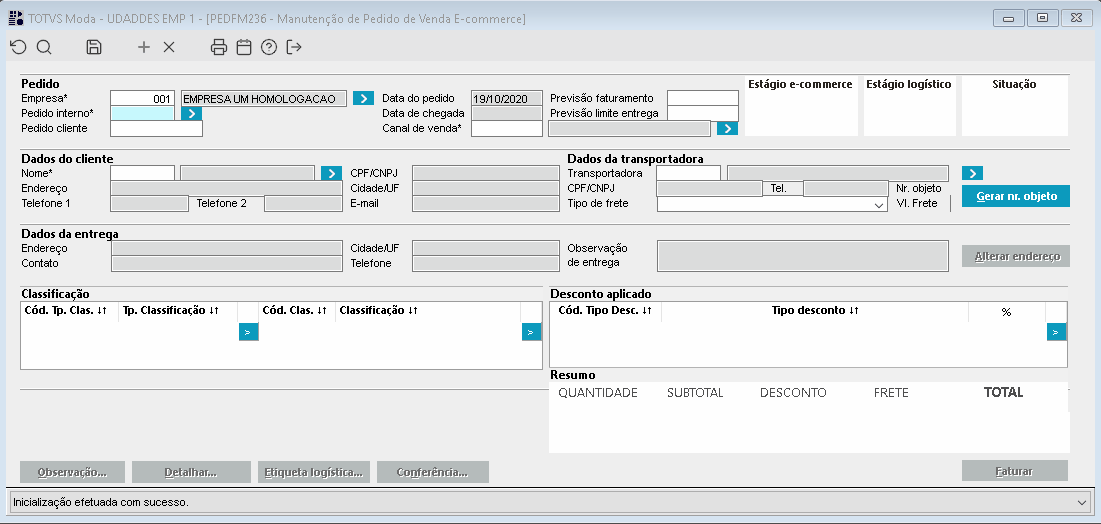Expand the status message bar dropdown
This screenshot has height=524, width=1101.
pyautogui.click(x=1081, y=501)
